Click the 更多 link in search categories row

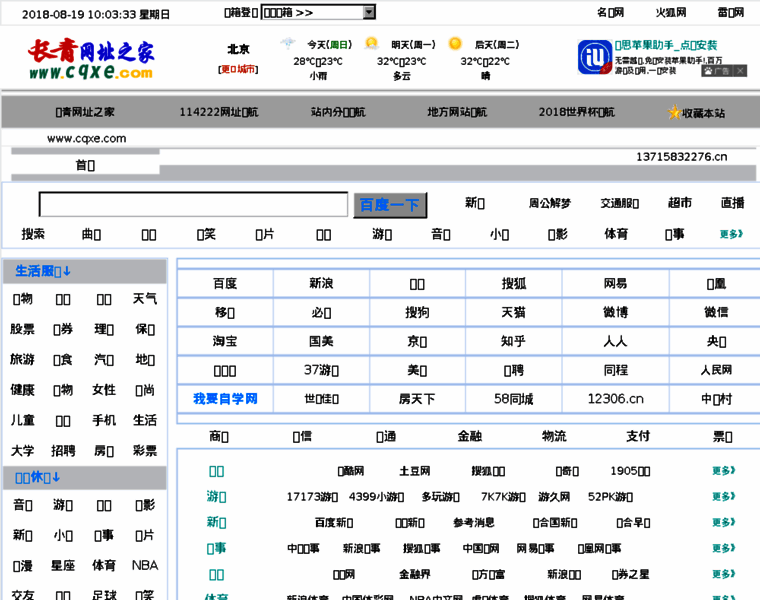pos(731,234)
